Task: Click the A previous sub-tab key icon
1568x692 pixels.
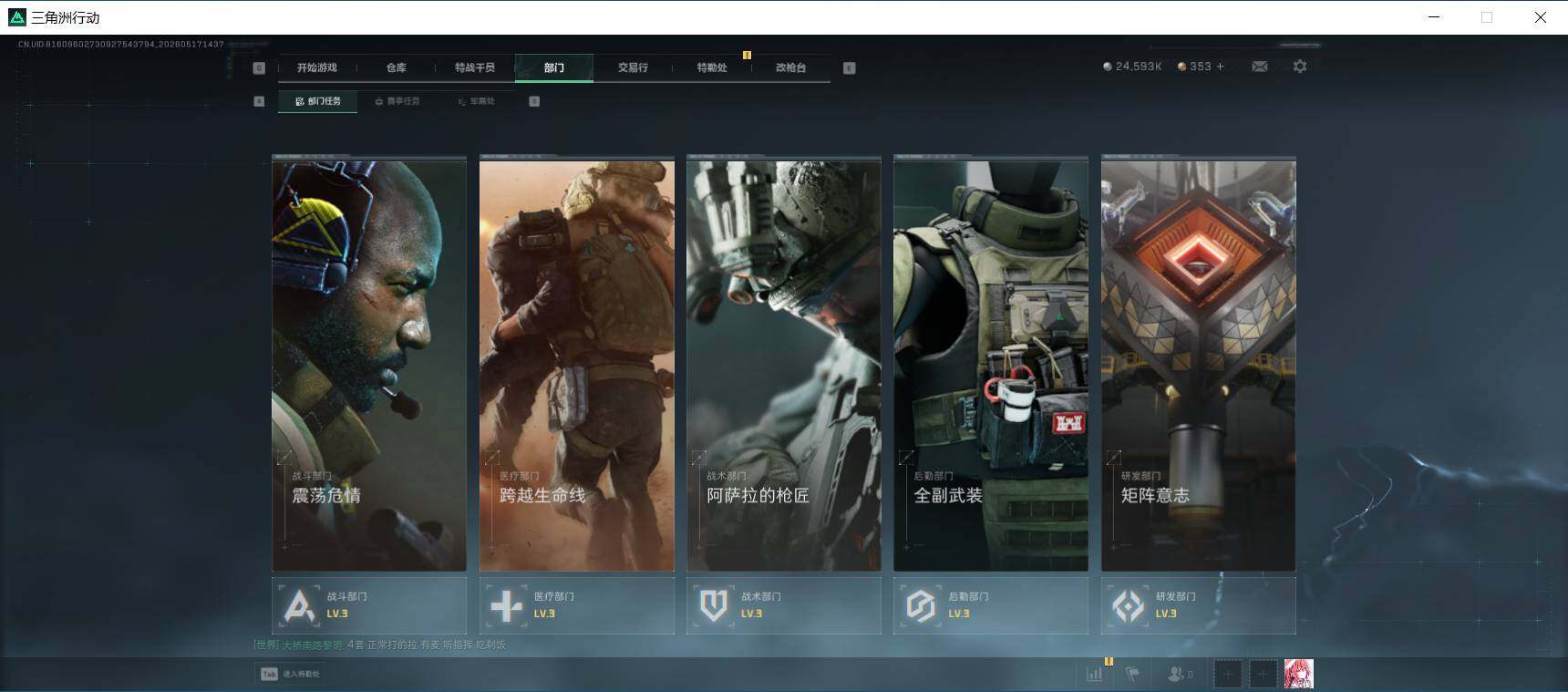Action: pyautogui.click(x=259, y=101)
